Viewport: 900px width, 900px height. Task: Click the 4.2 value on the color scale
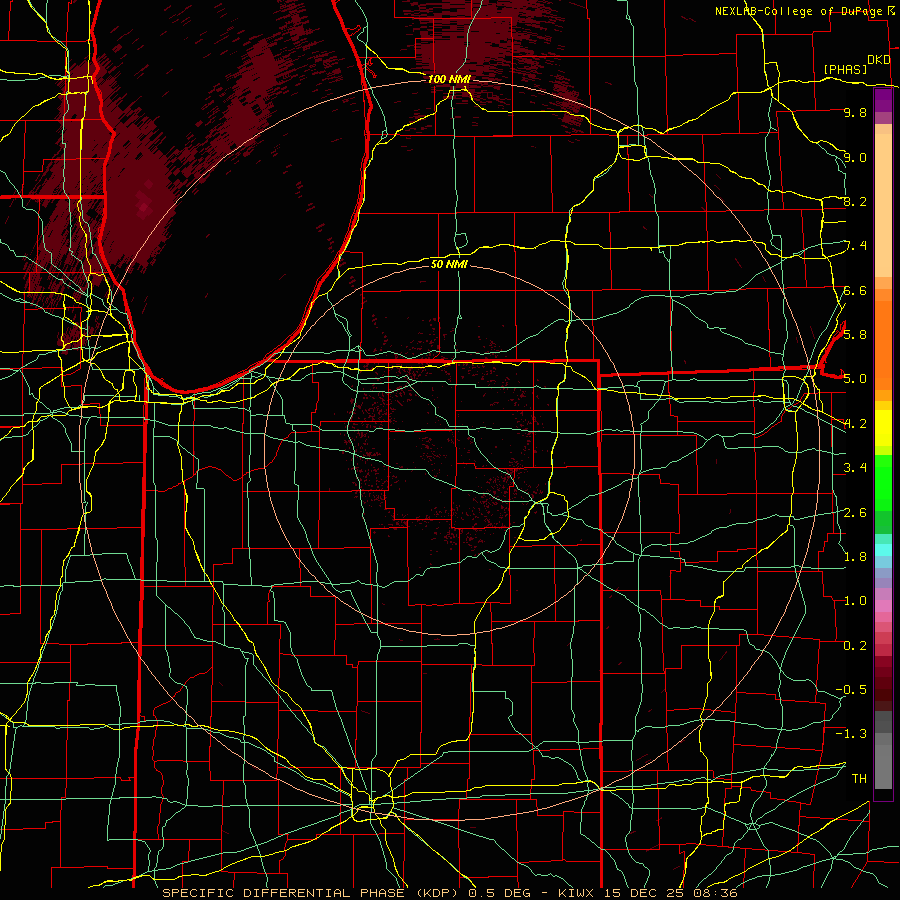tap(855, 424)
